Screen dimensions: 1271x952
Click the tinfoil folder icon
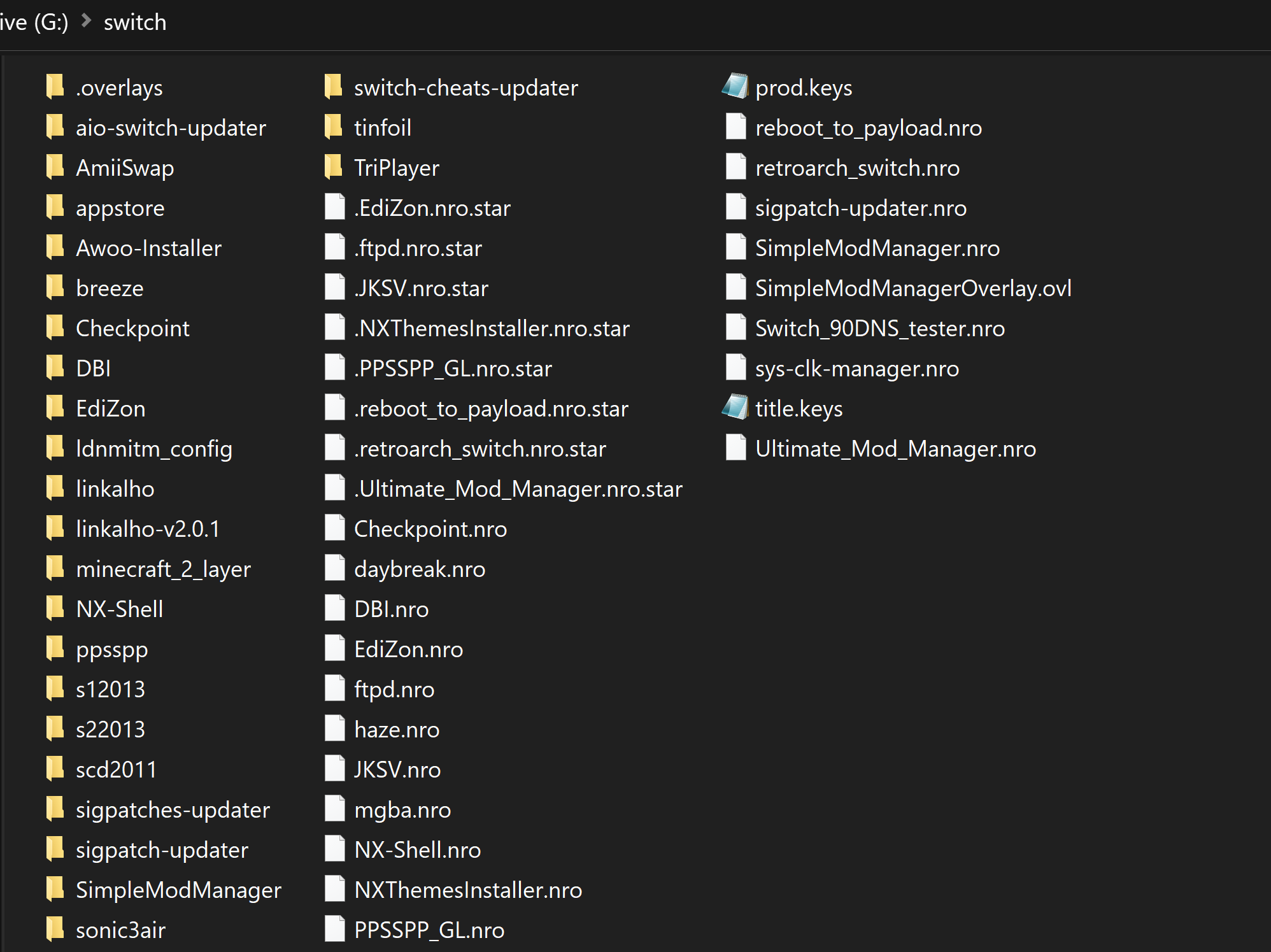click(334, 127)
